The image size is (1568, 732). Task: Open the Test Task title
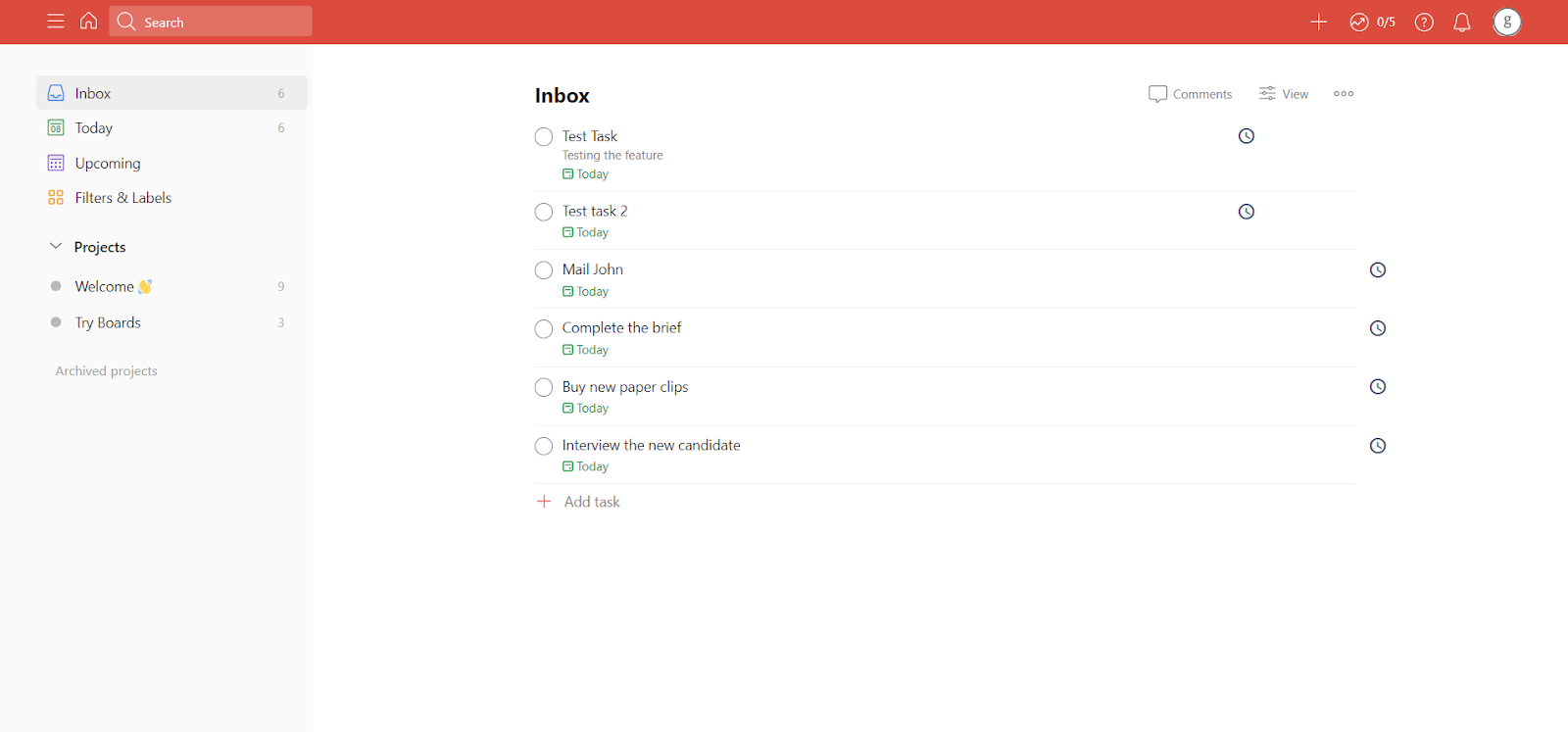pyautogui.click(x=590, y=136)
